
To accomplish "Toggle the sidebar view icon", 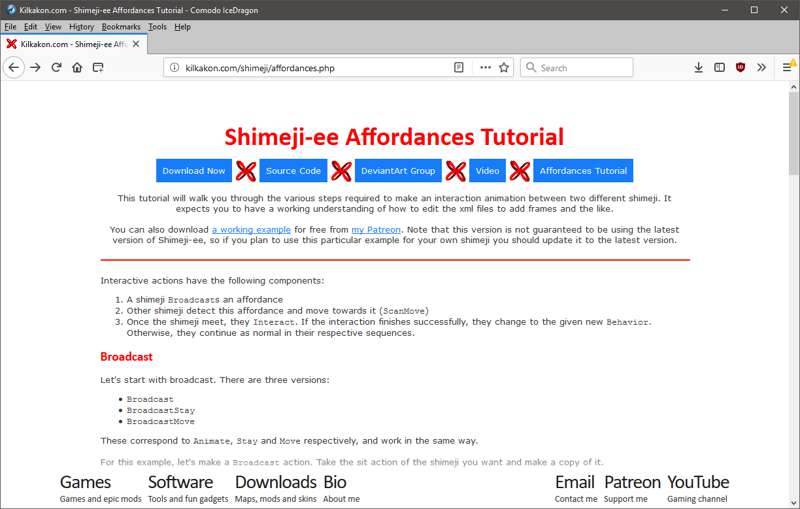I will click(x=719, y=67).
